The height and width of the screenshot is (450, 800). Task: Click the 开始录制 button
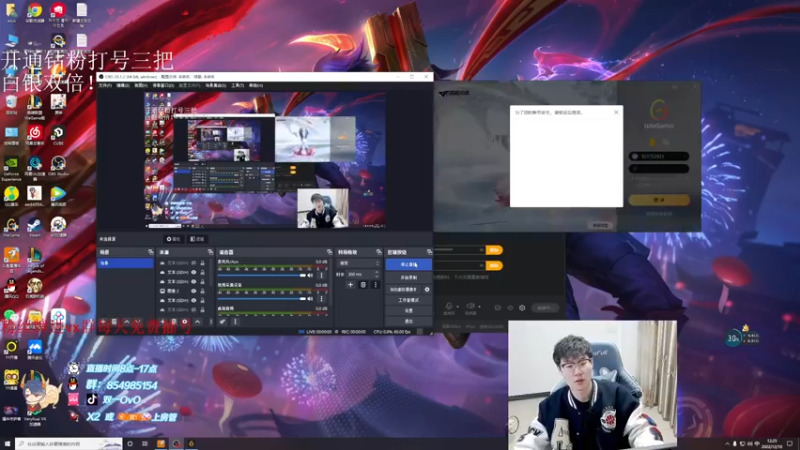click(409, 278)
